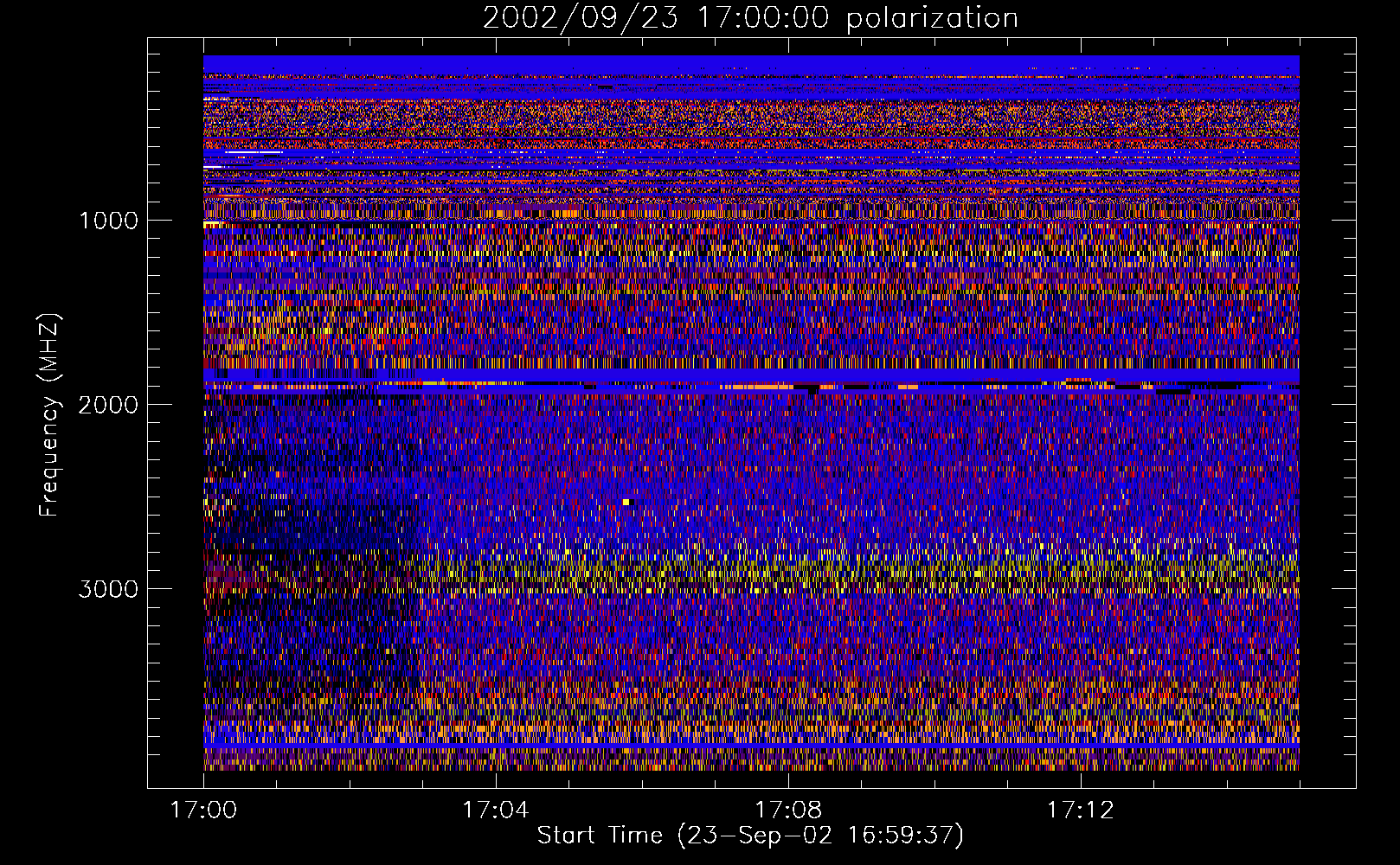This screenshot has height=865, width=1400.
Task: Select the '1000' frequency axis label
Action: 108,221
